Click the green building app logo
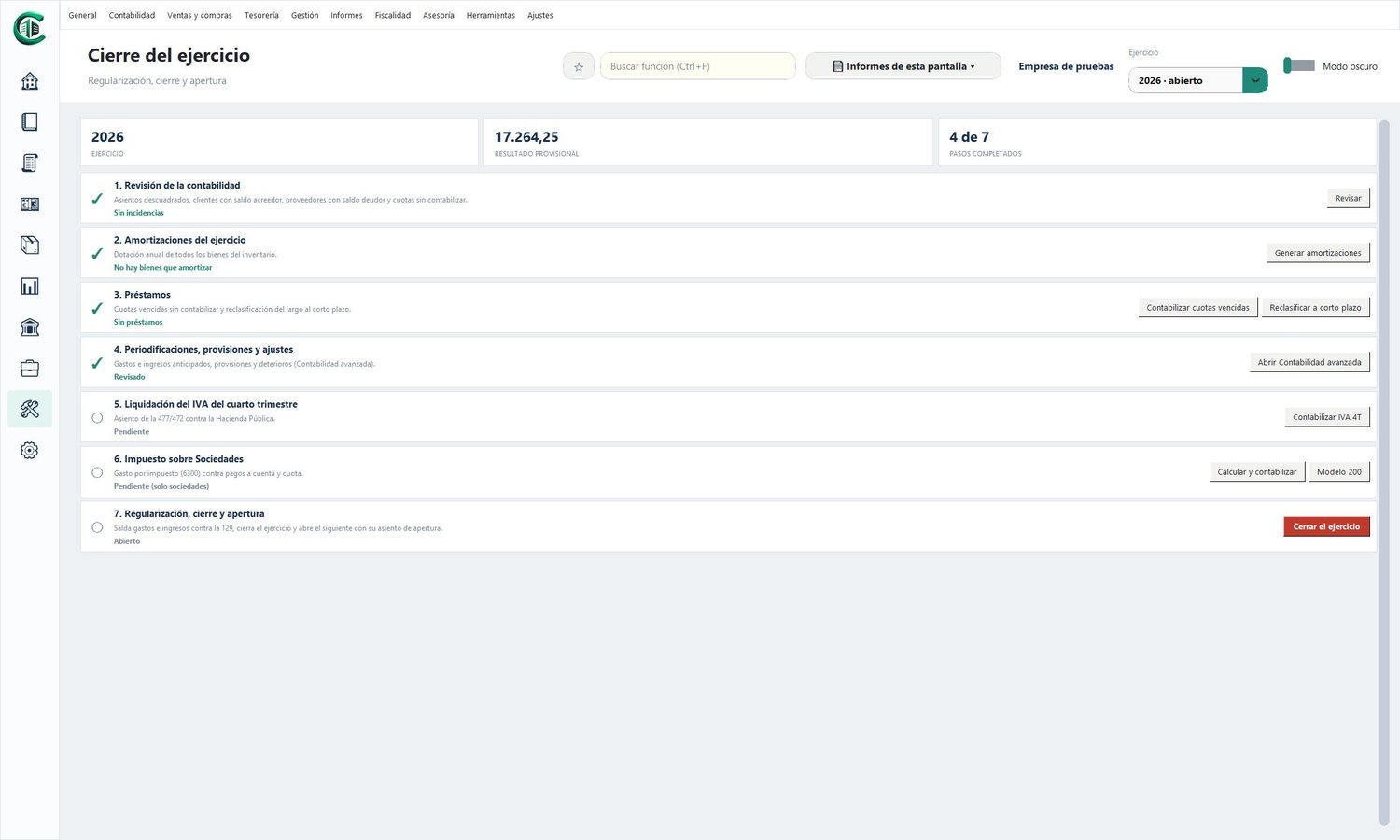This screenshot has height=840, width=1400. (x=30, y=28)
